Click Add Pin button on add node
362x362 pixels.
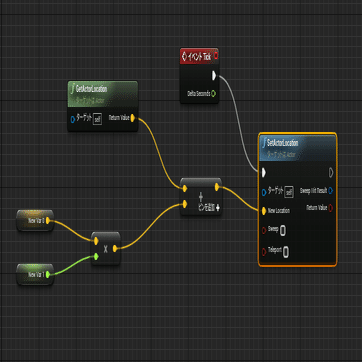pyautogui.click(x=209, y=208)
